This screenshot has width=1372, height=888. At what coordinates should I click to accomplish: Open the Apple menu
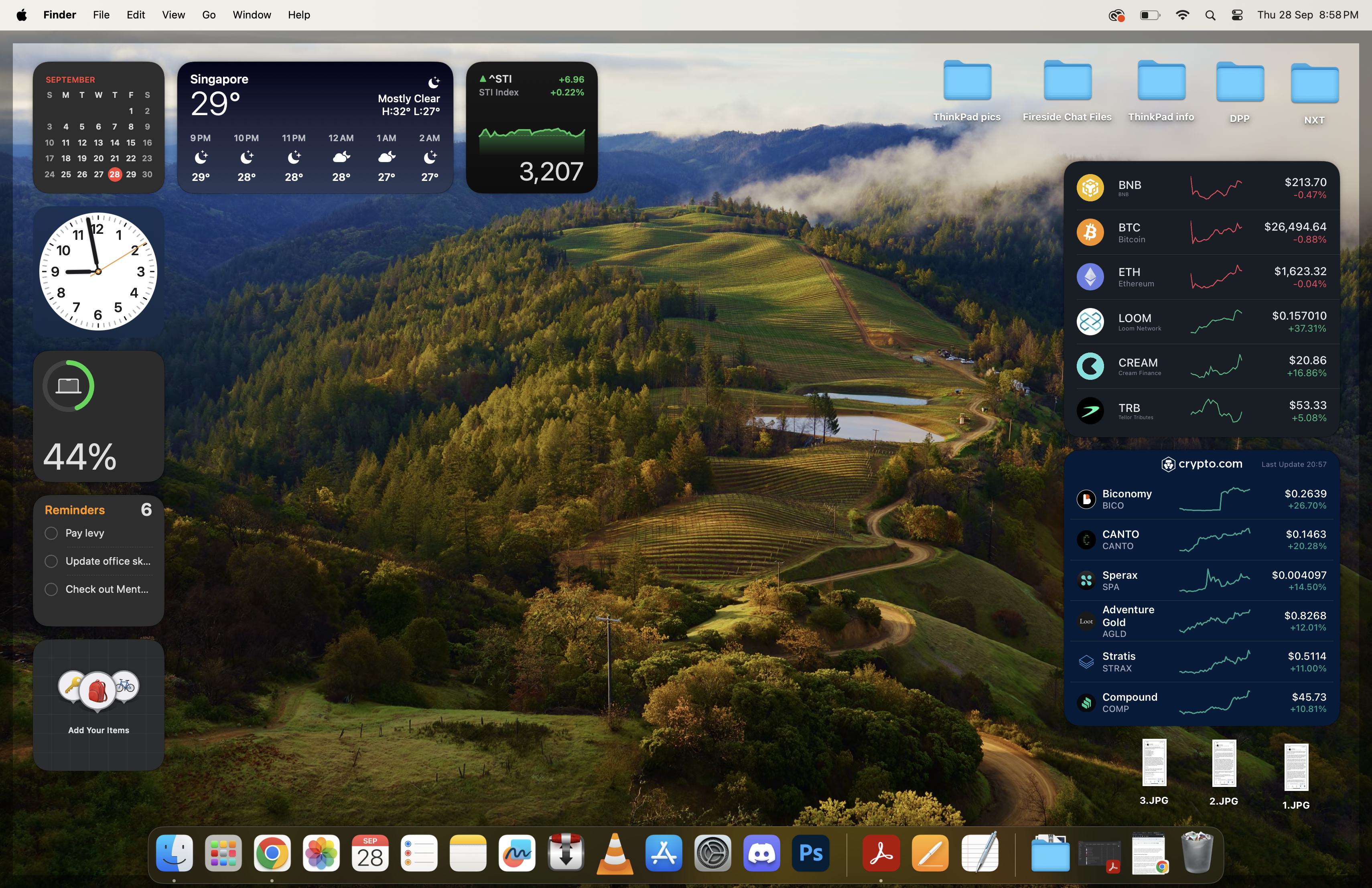(x=21, y=15)
